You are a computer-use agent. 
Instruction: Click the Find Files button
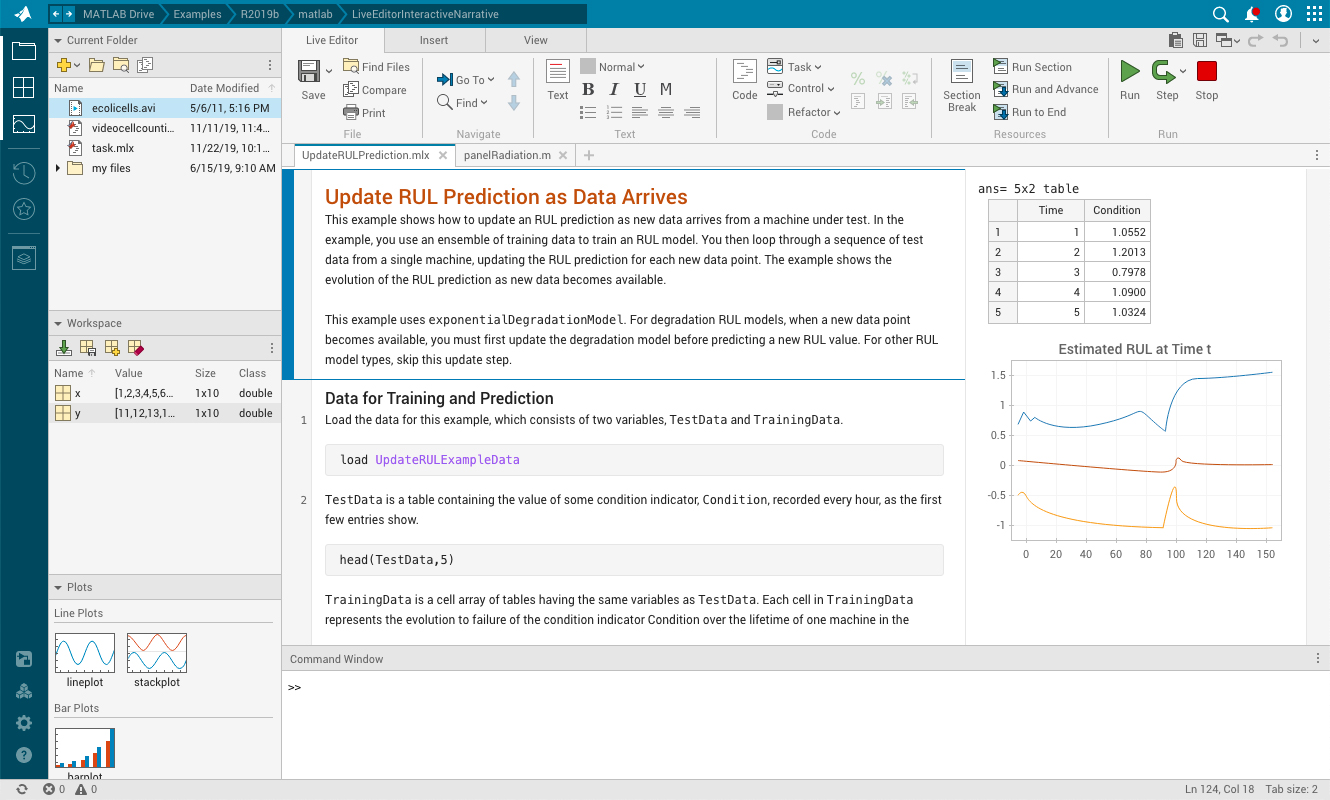coord(376,67)
